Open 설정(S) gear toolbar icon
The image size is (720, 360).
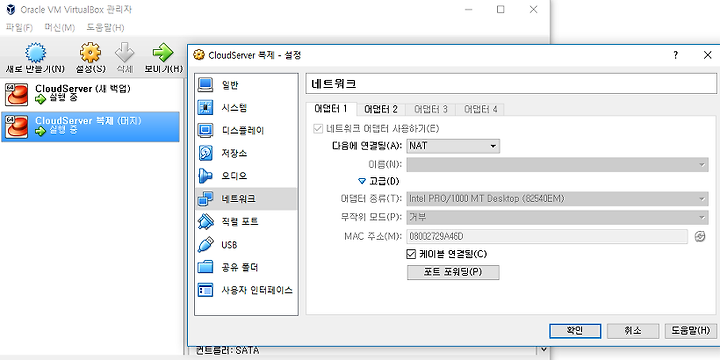[90, 53]
